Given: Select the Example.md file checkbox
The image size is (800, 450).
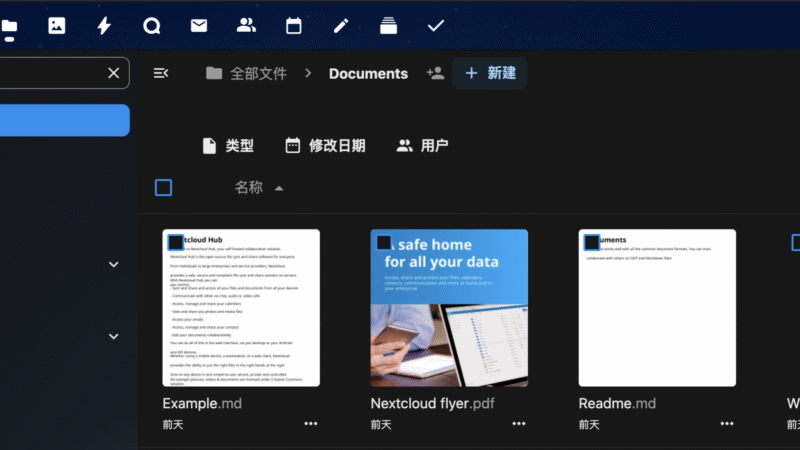Looking at the screenshot, I should (176, 242).
